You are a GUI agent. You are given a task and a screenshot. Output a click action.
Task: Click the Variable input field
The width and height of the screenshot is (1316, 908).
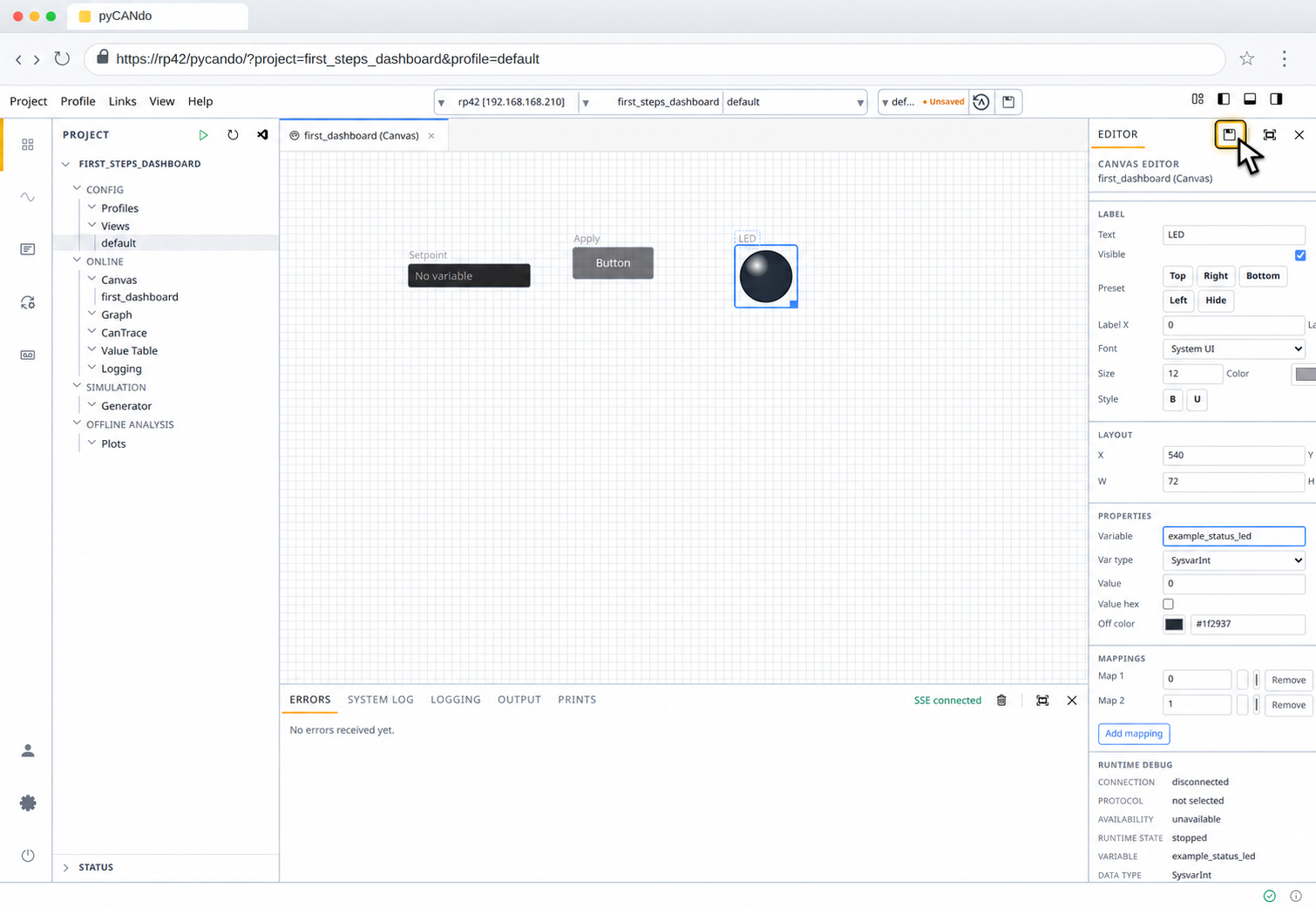(x=1234, y=536)
